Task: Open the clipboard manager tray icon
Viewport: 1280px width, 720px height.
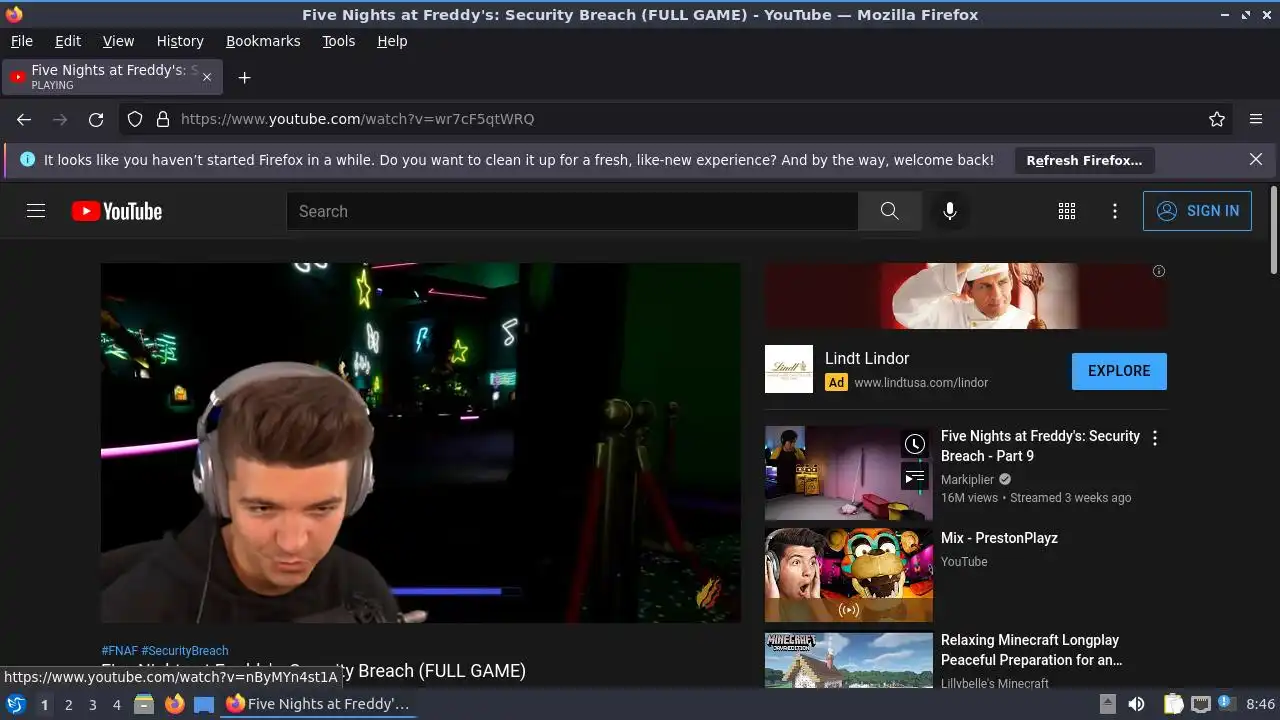Action: click(1173, 704)
